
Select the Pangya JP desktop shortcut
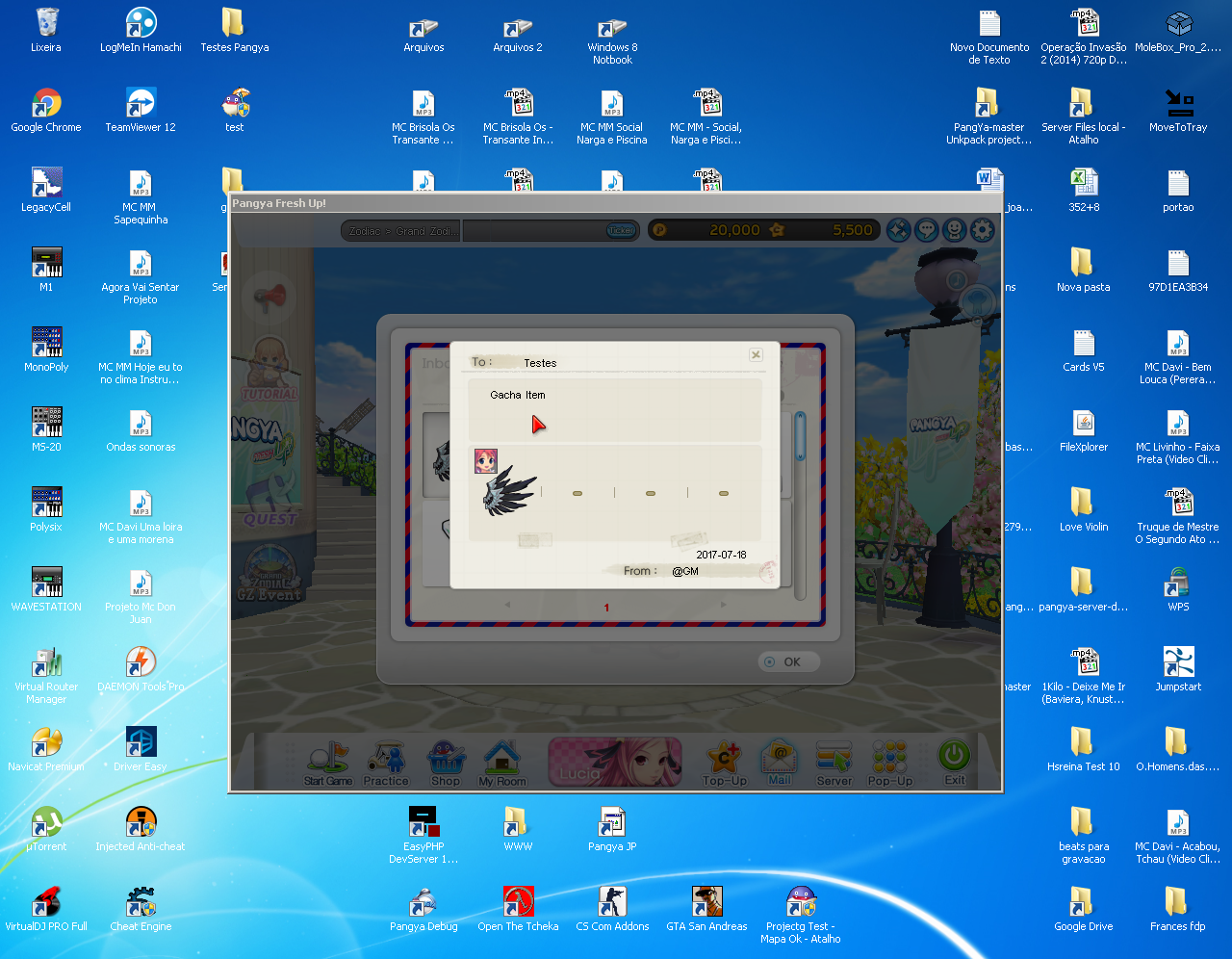(x=612, y=829)
